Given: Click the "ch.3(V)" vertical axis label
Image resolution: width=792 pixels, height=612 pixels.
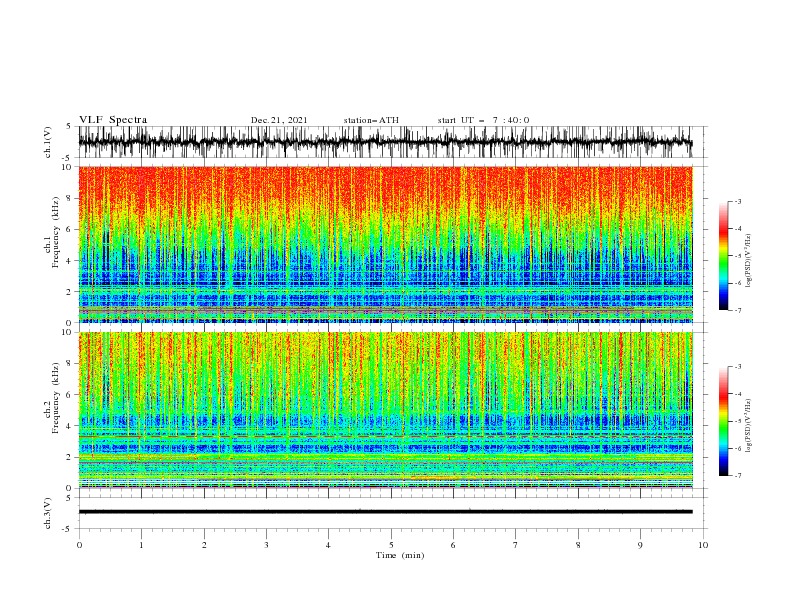Looking at the screenshot, I should coord(48,513).
